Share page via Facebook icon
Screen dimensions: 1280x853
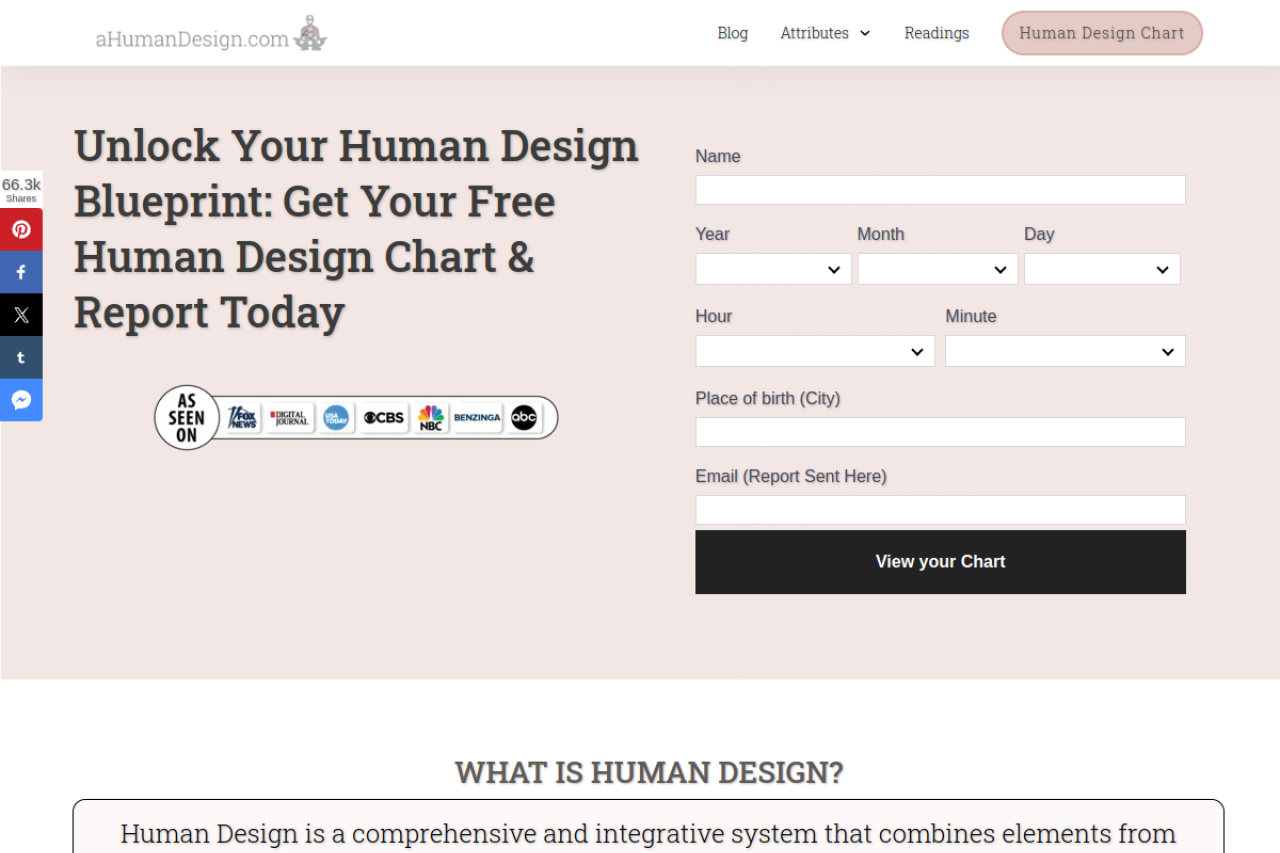click(x=21, y=272)
